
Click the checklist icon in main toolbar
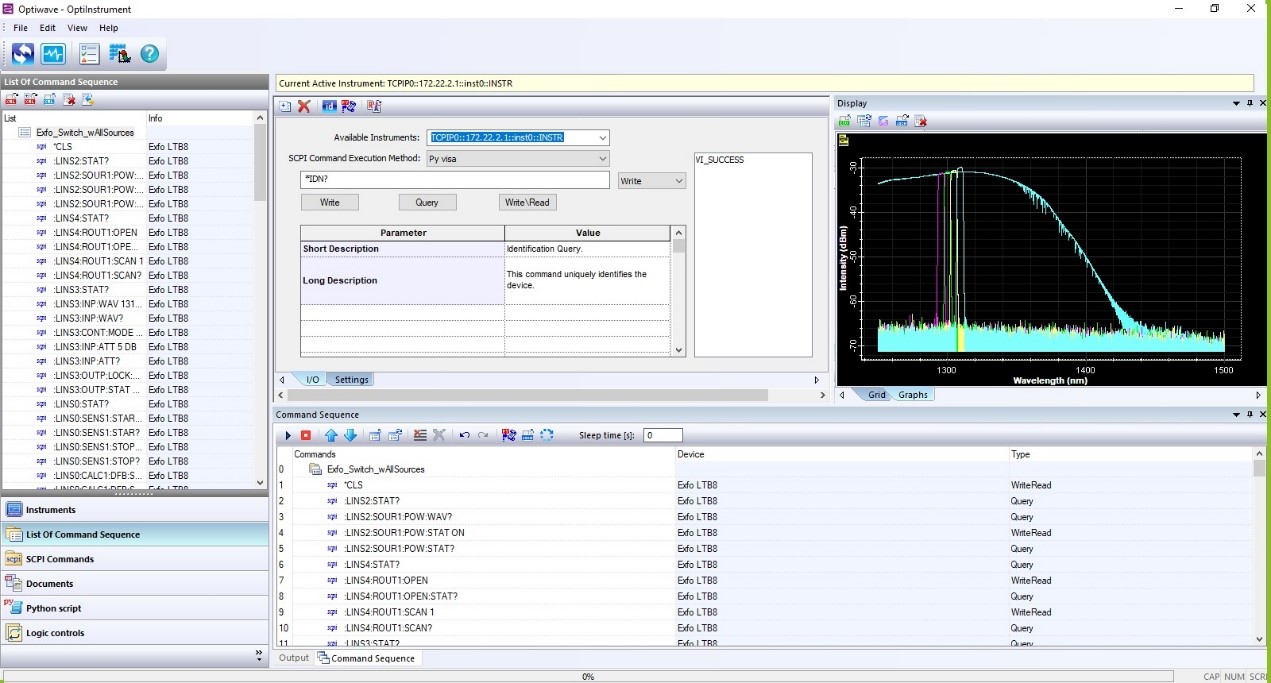[x=89, y=54]
